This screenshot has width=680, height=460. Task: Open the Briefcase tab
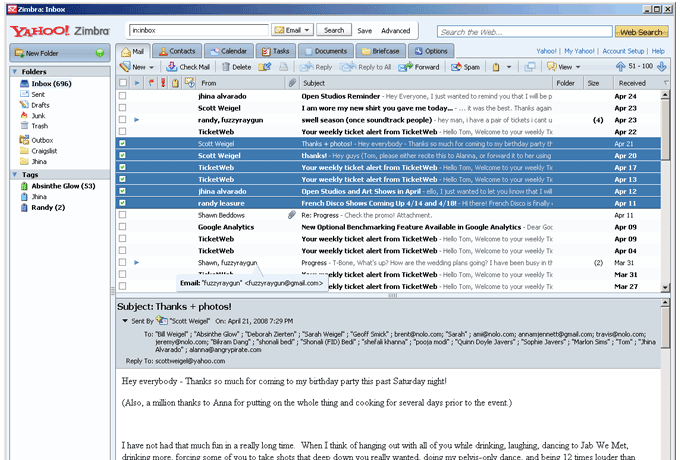380,51
